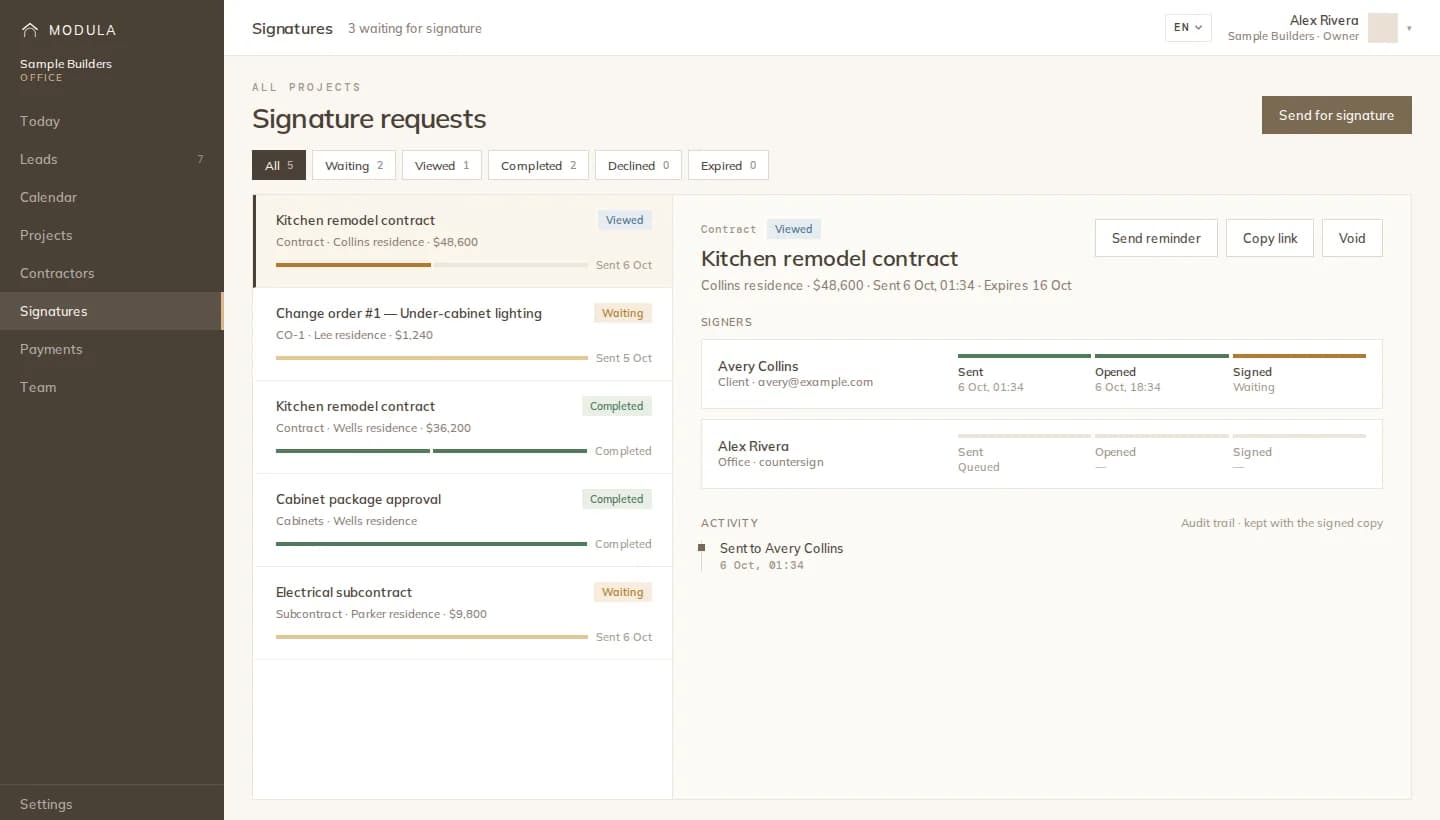Open Calendar in the sidebar
Image resolution: width=1440 pixels, height=820 pixels.
(x=111, y=197)
